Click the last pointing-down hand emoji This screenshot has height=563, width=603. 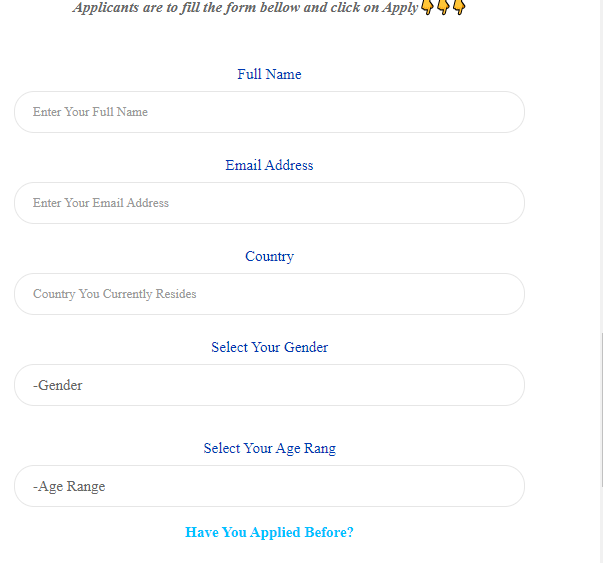[x=459, y=7]
